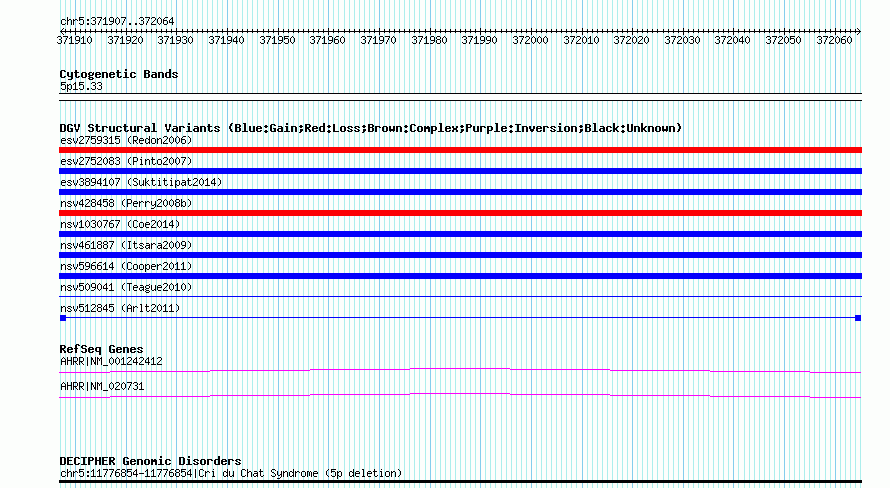
Task: Click ruler position 372050
Action: click(783, 40)
